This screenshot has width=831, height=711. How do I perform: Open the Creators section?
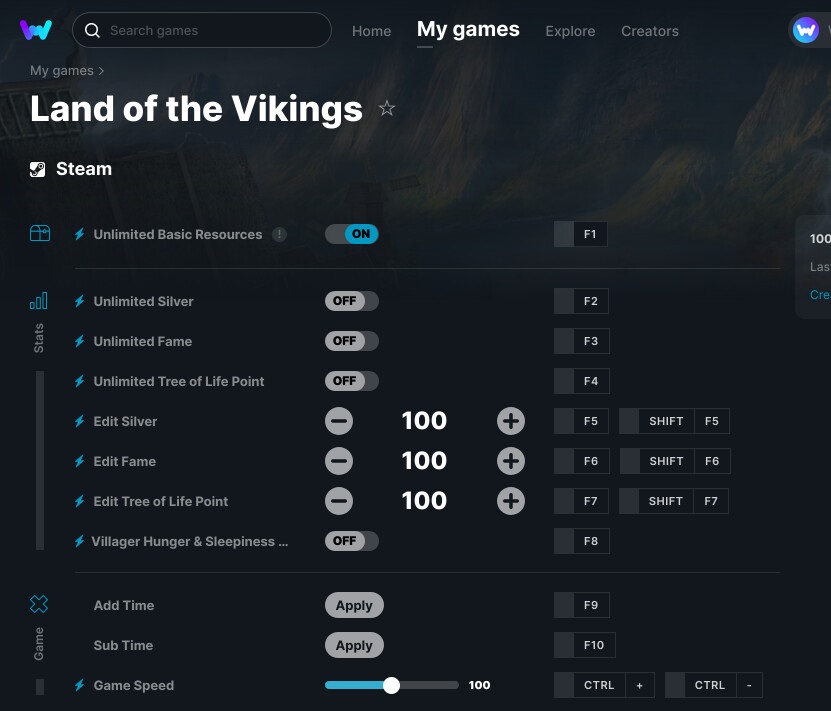[649, 31]
